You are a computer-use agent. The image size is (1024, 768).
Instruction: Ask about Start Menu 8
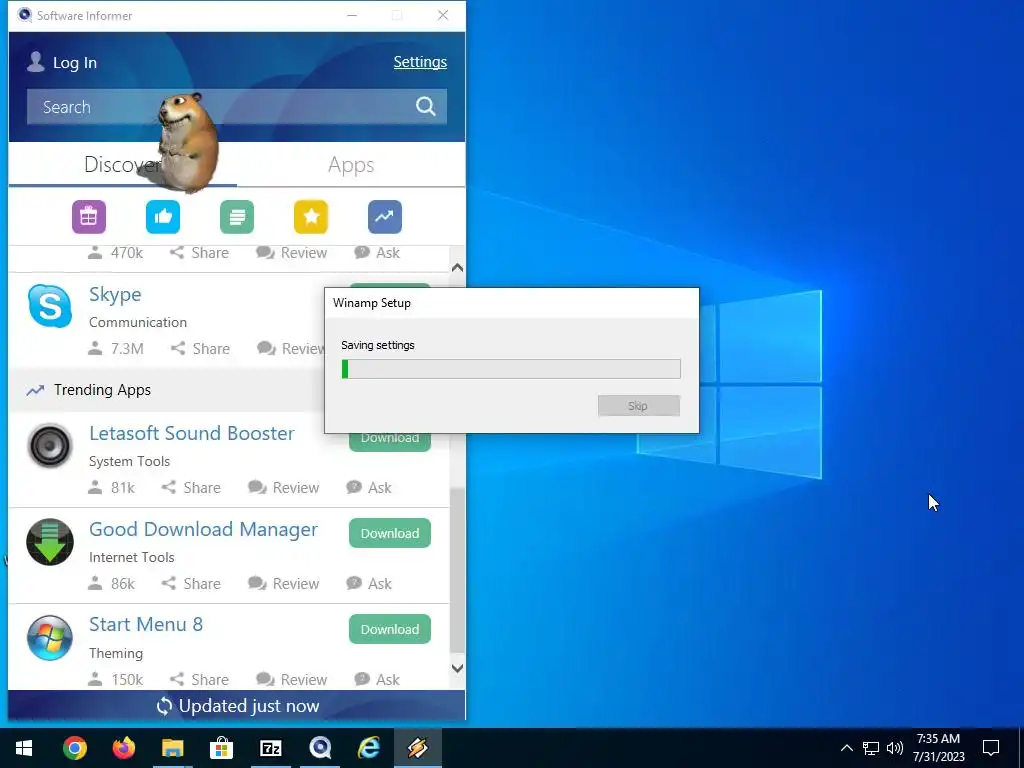377,680
